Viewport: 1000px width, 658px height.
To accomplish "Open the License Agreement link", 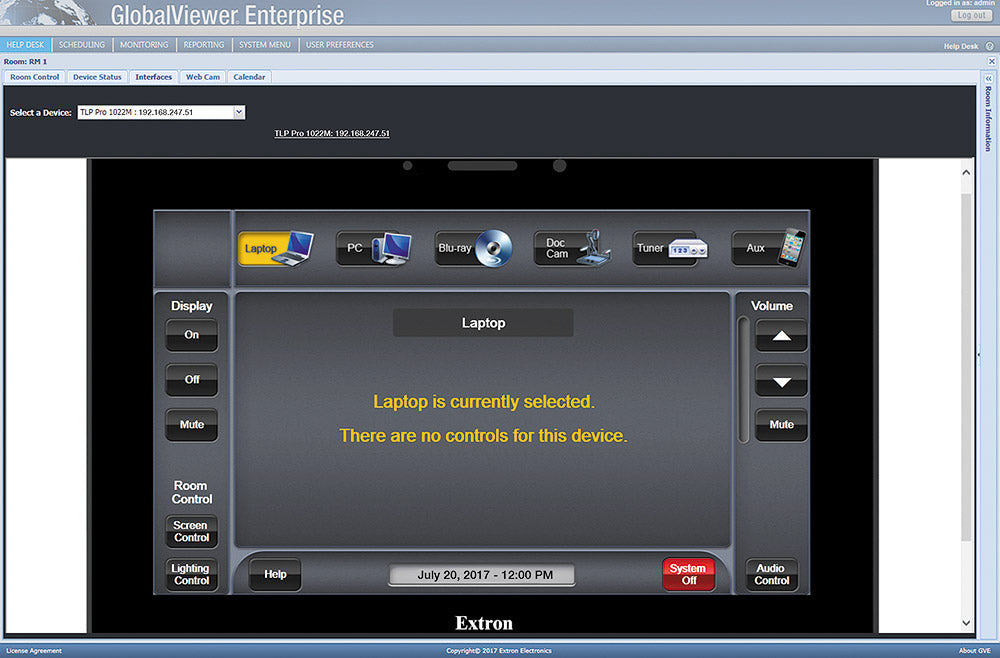I will point(34,650).
